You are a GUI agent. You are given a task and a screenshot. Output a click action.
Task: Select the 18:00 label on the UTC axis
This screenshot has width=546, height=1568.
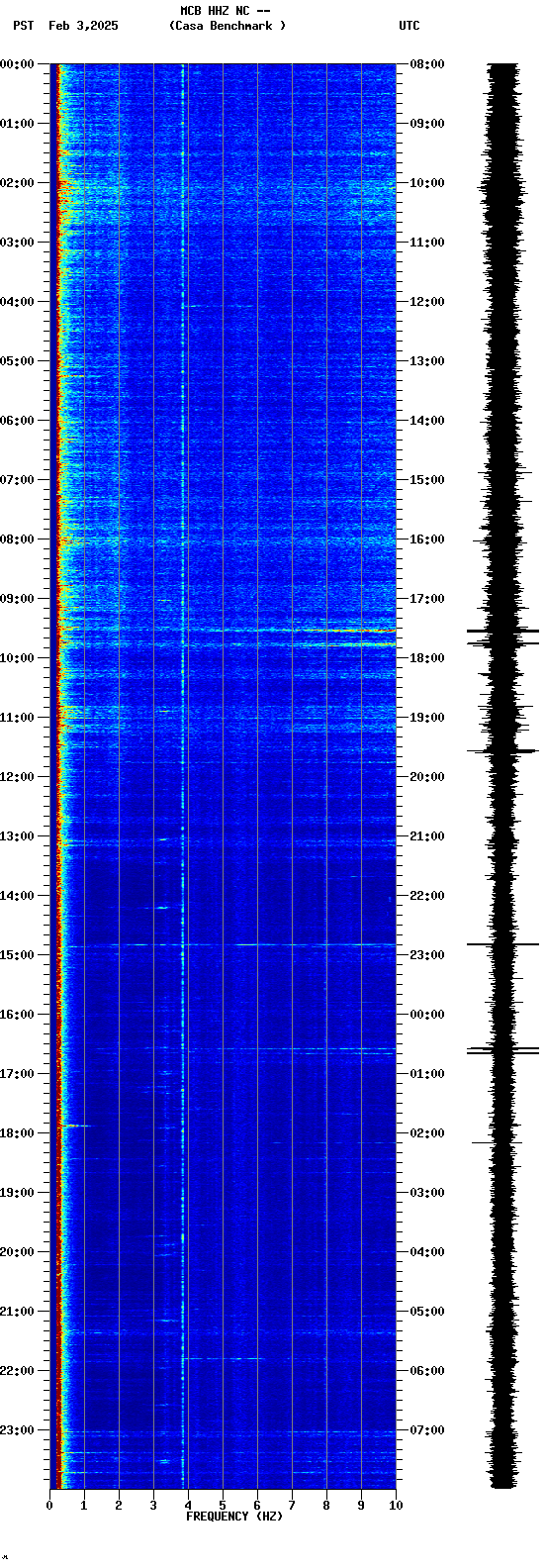pos(427,658)
